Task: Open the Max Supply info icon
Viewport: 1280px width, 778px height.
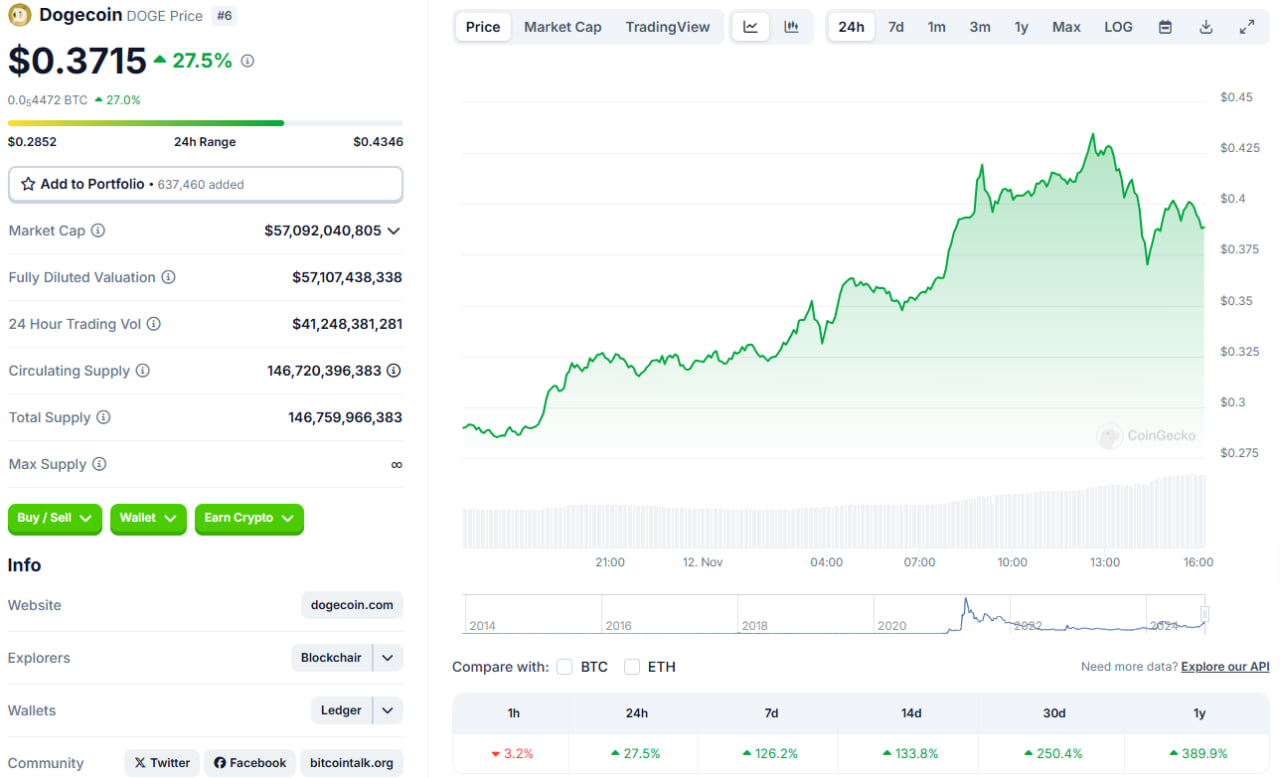Action: tap(99, 464)
